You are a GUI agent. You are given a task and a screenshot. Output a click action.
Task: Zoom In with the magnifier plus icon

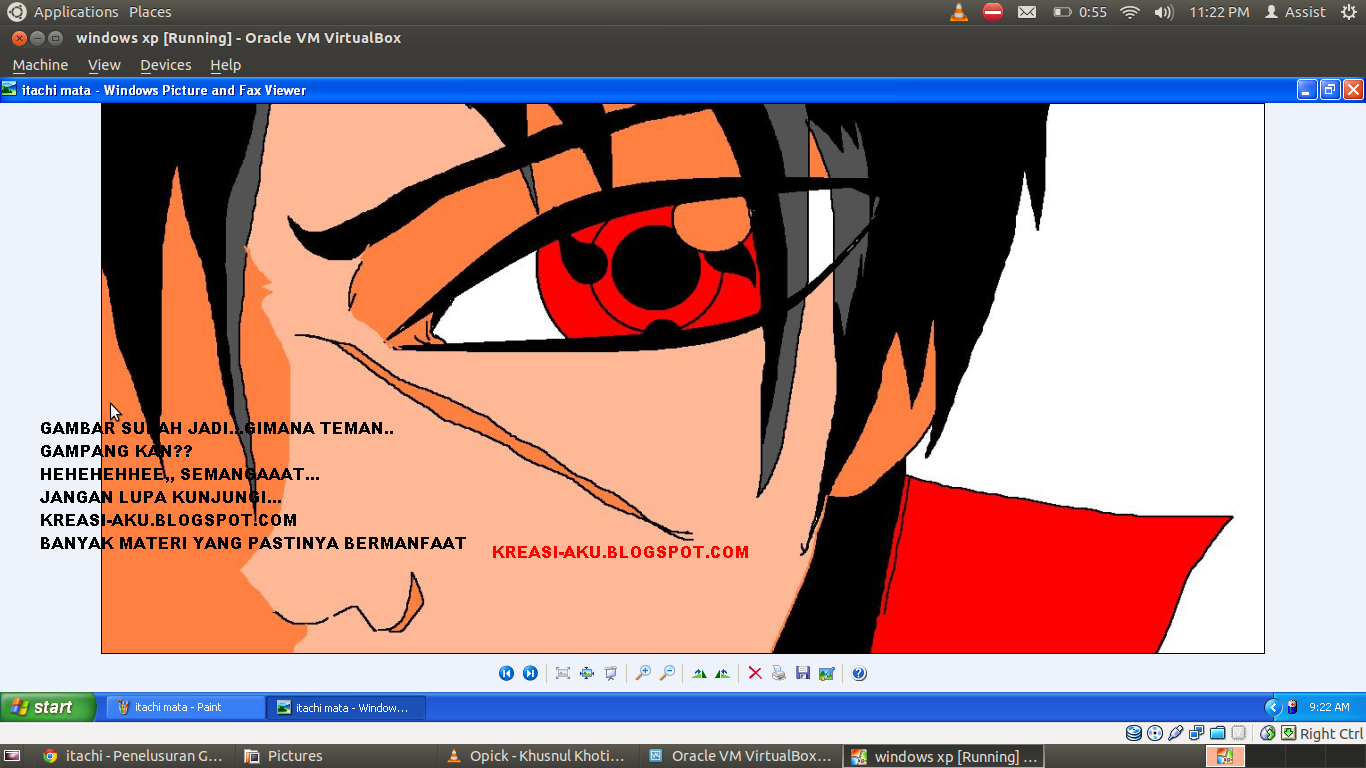click(643, 673)
